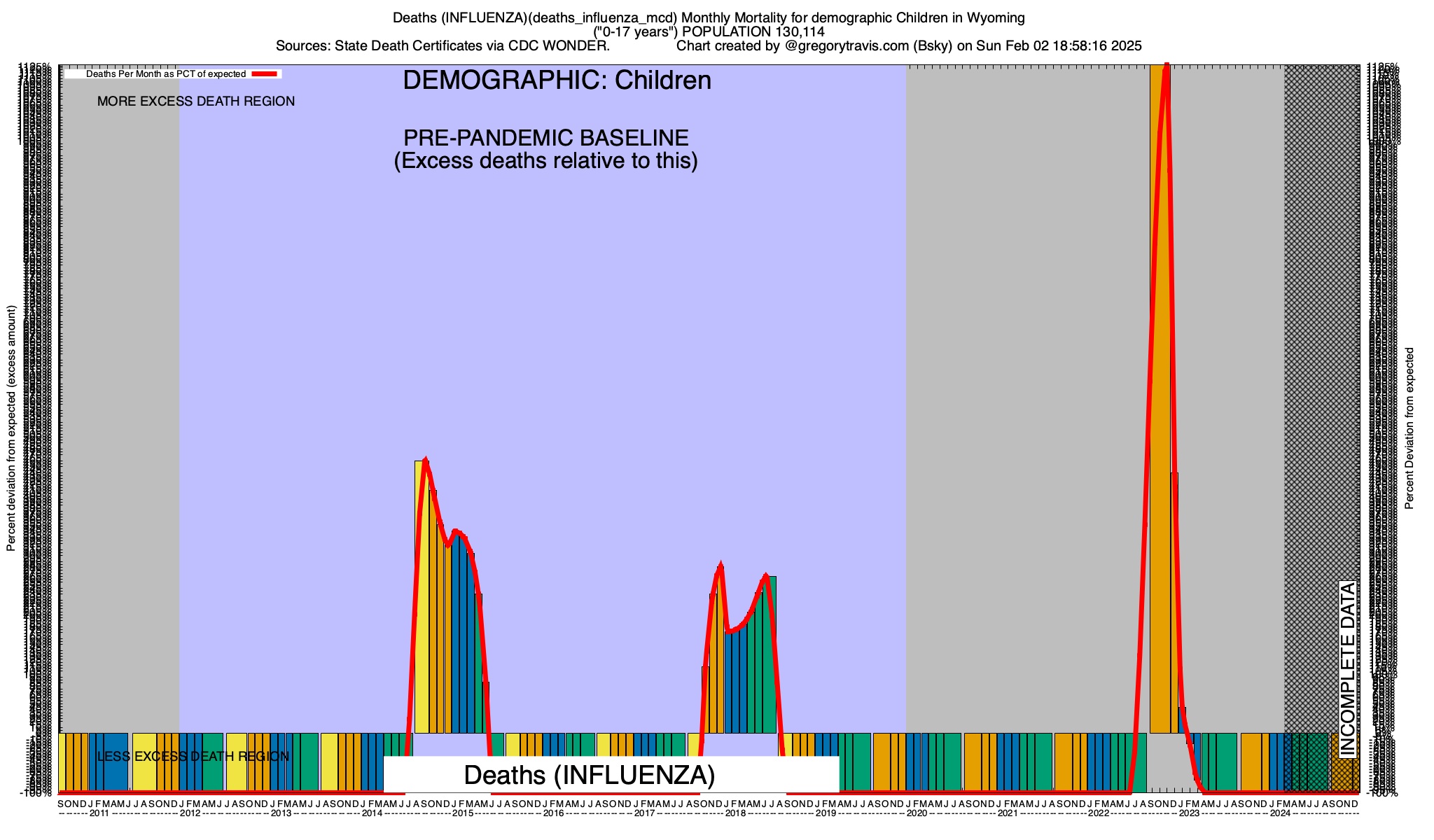Screen dimensions: 1434x840
Task: Click the vertical 'INCOMPLETE DATA' label
Action: (x=1347, y=669)
